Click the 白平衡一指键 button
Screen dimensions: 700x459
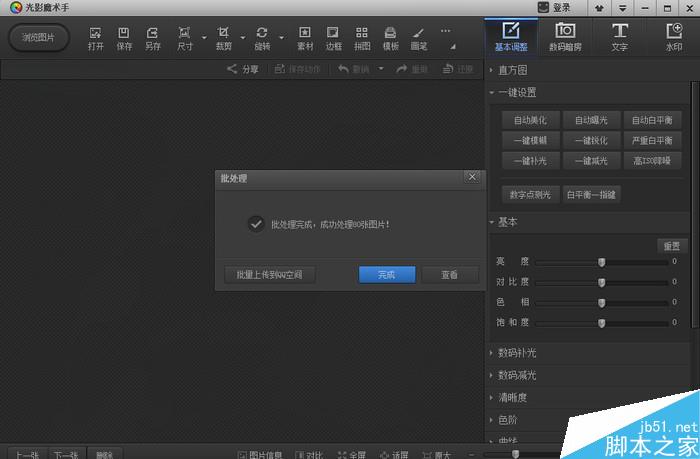tap(592, 195)
